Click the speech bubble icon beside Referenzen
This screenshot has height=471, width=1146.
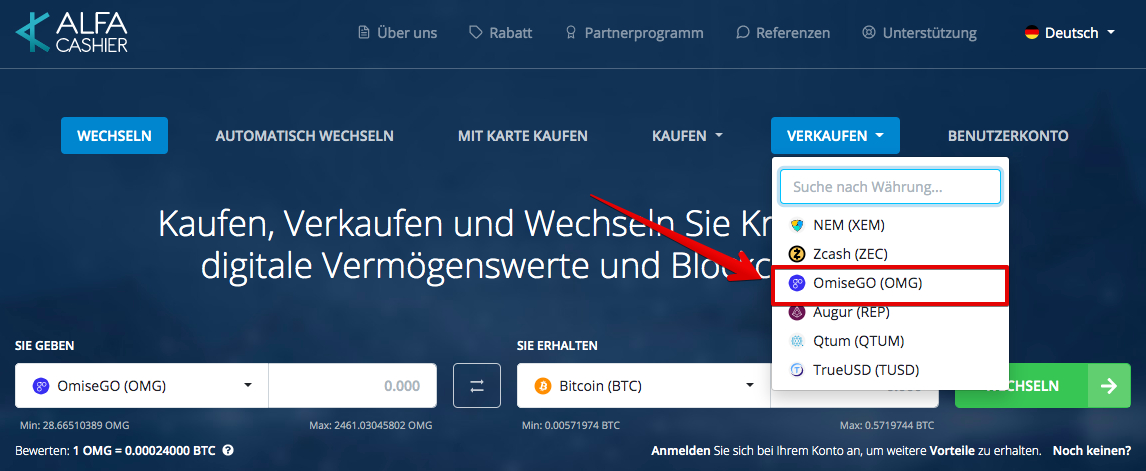743,33
